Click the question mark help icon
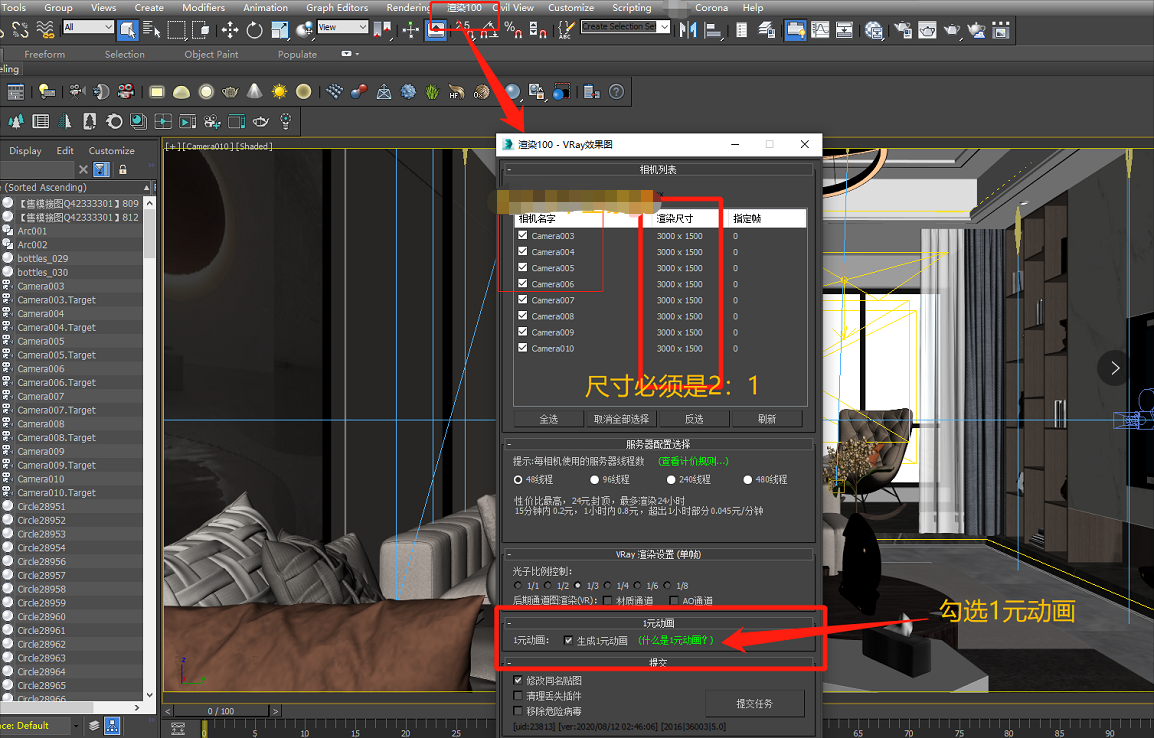 click(x=617, y=91)
